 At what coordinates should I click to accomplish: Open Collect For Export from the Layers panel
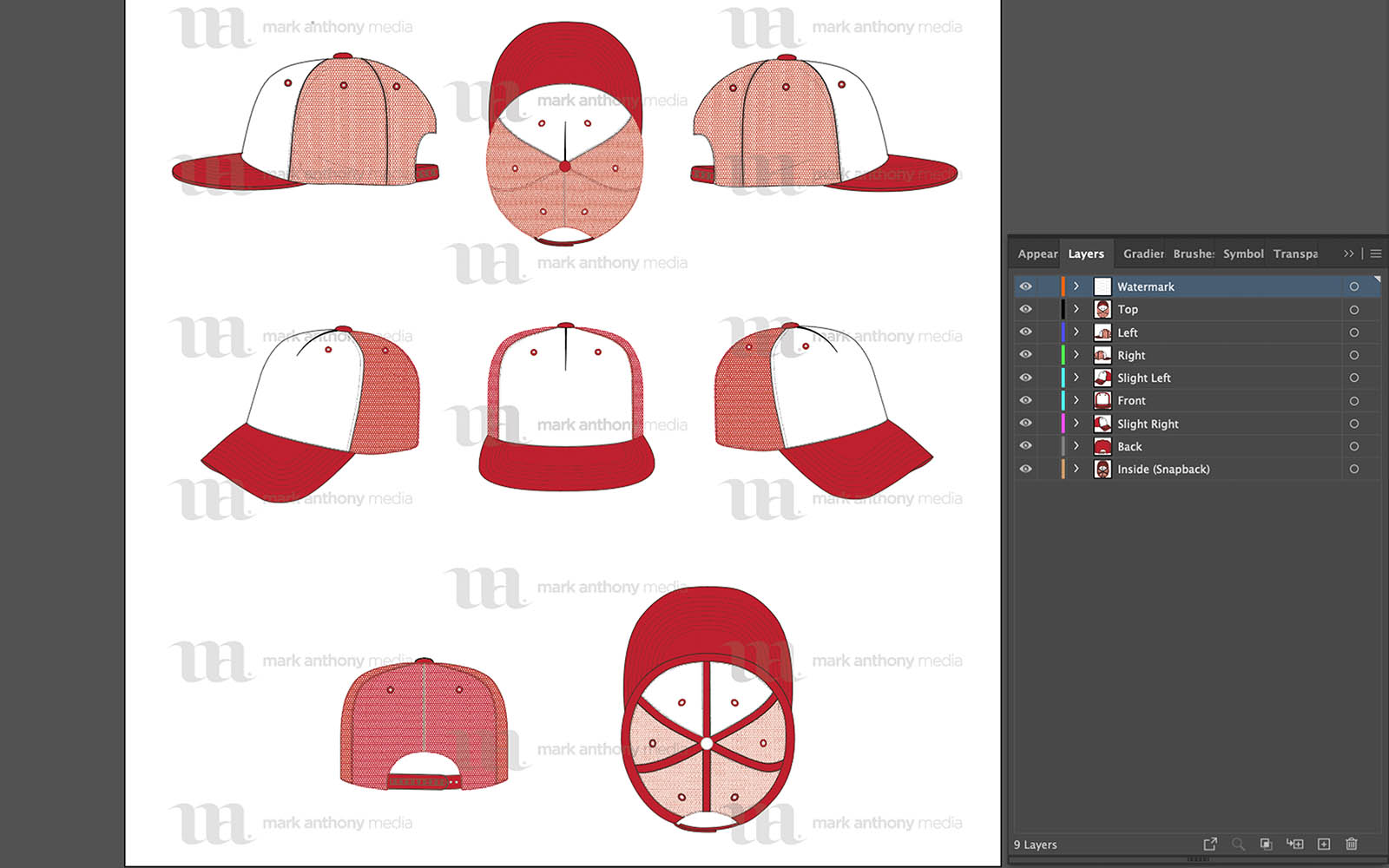(x=1210, y=844)
